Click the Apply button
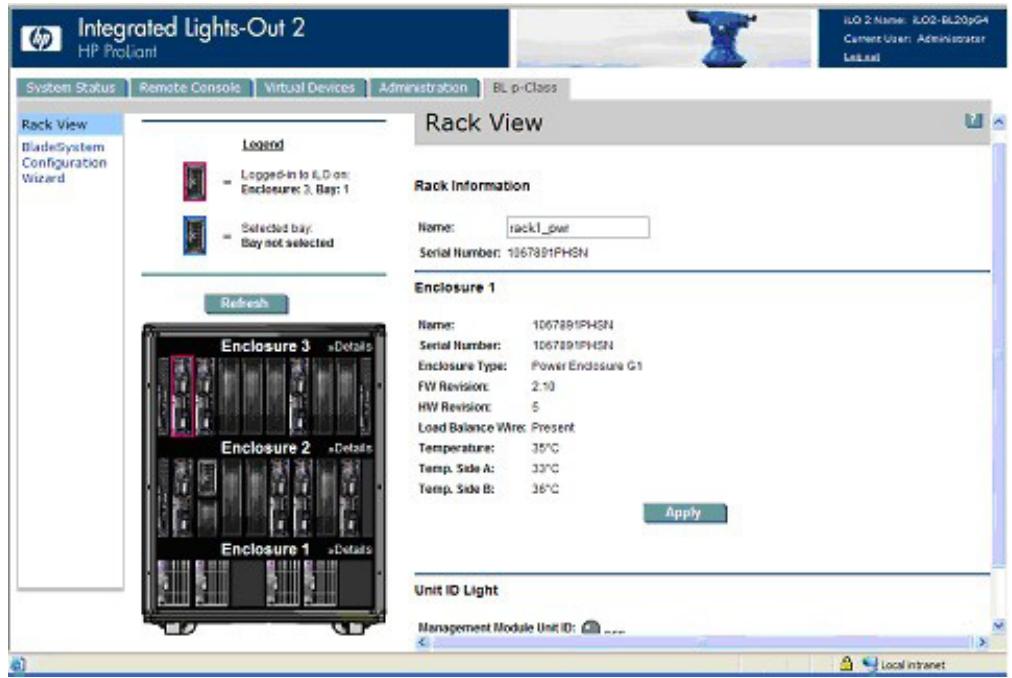Screen dimensions: 1012x678 pyautogui.click(x=684, y=513)
